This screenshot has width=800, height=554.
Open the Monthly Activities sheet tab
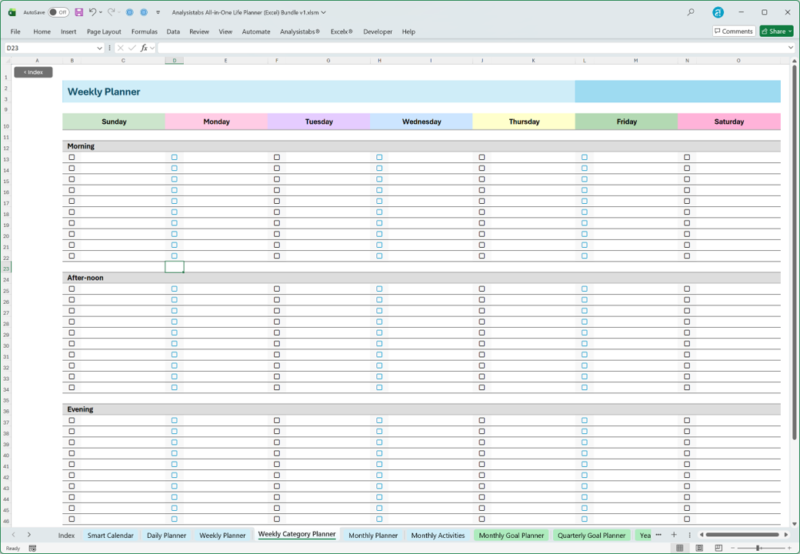pos(438,535)
